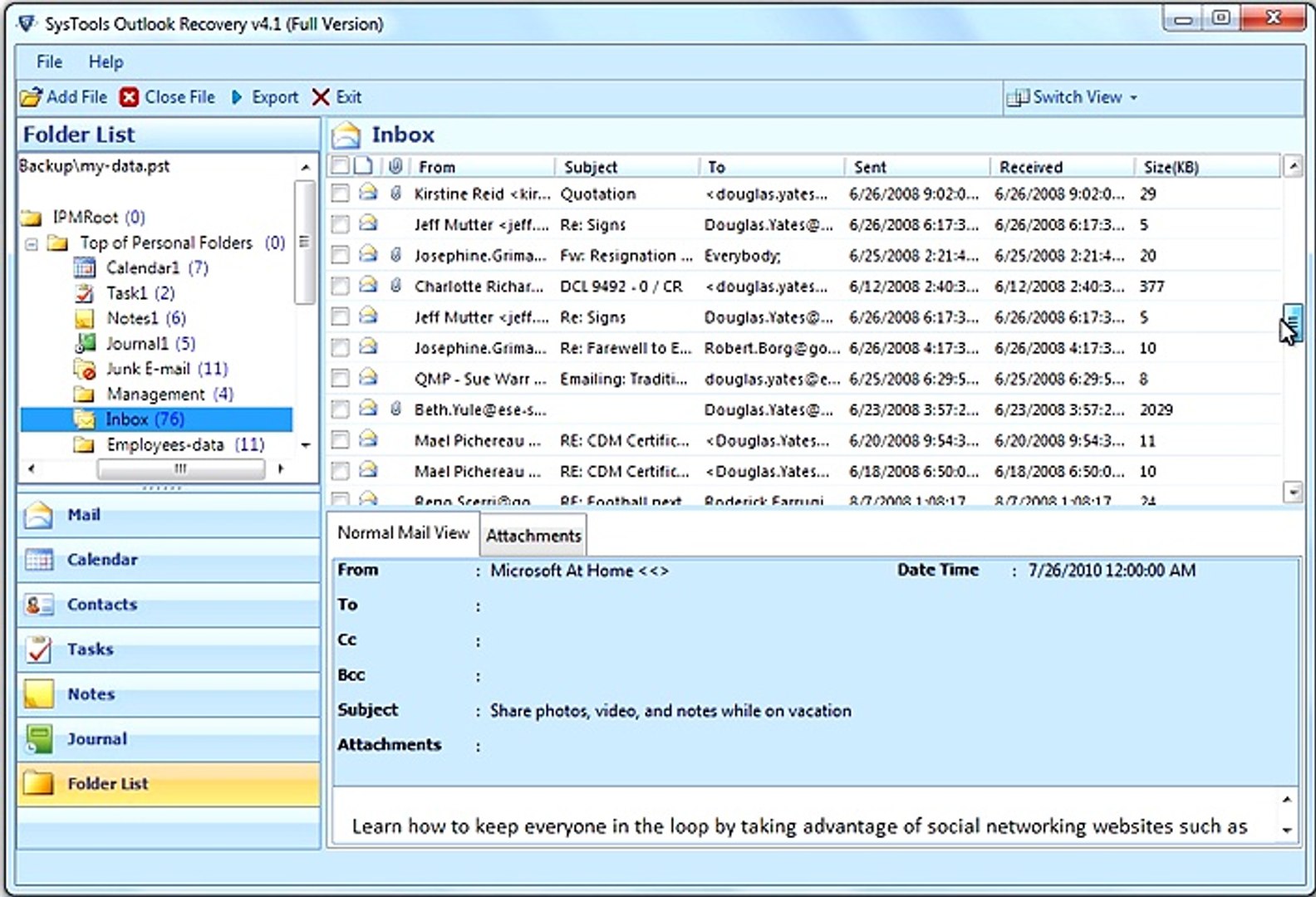
Task: Click the attachment paperclip on Kirstine Reid row
Action: pyautogui.click(x=396, y=194)
